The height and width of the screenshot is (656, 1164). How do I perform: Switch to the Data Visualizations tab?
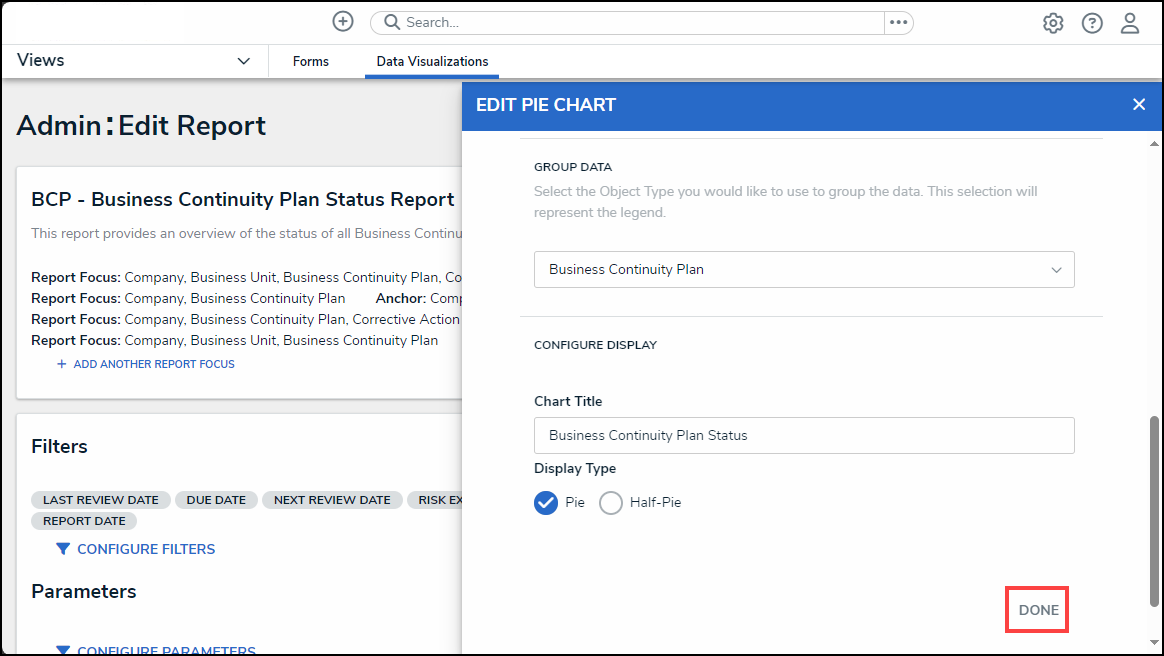(432, 62)
